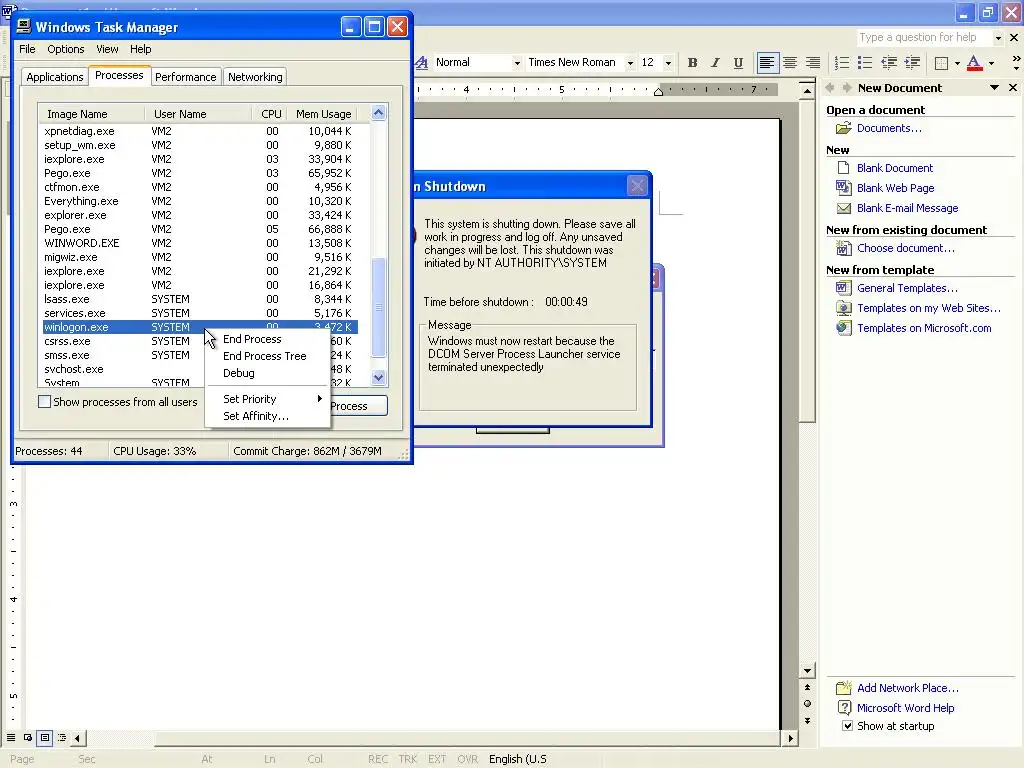Screen dimensions: 1024x768
Task: Switch to Print Layout view icon
Action: 45,738
